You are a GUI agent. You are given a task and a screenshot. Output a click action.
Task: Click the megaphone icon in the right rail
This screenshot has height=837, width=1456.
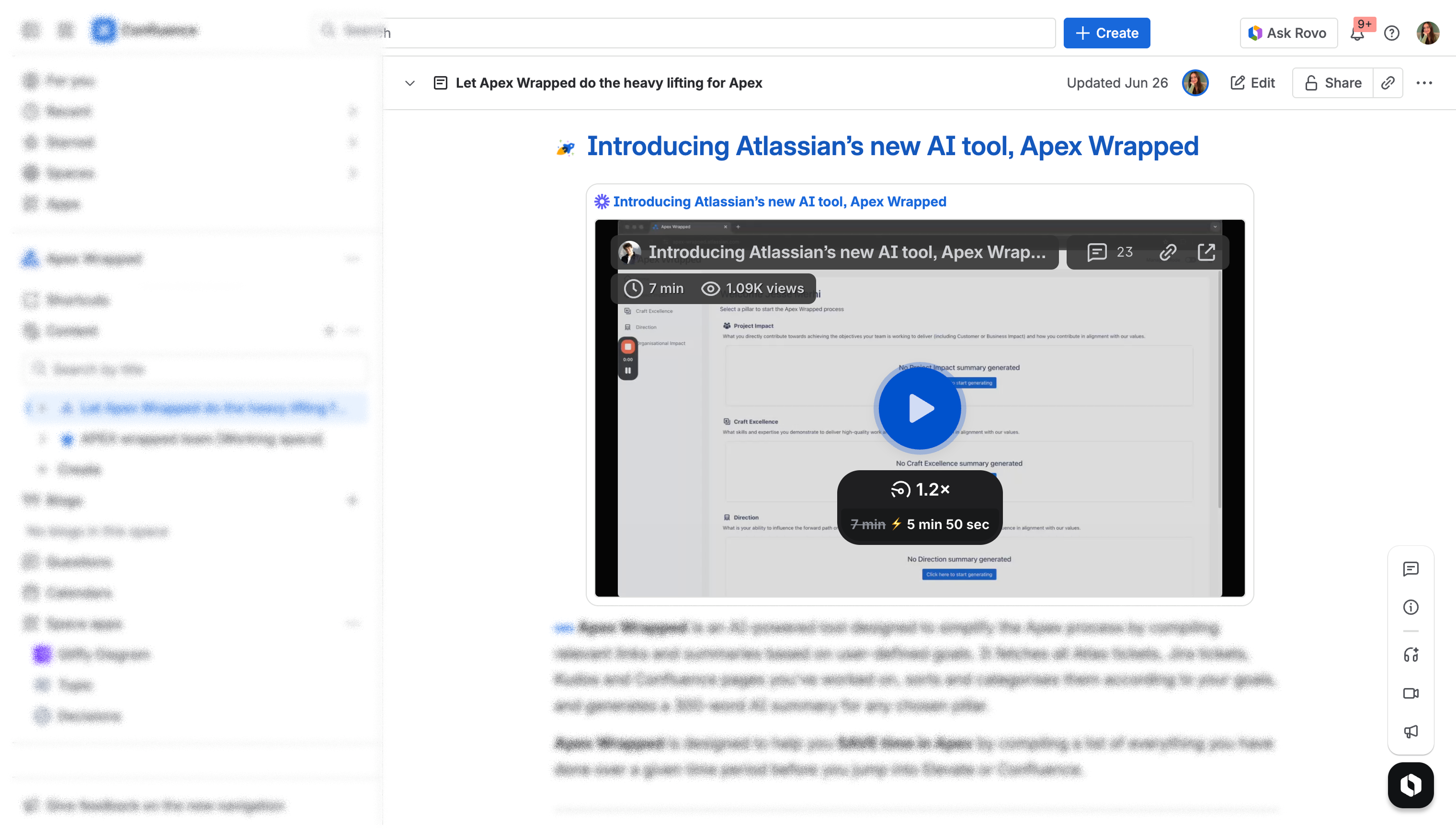1410,731
